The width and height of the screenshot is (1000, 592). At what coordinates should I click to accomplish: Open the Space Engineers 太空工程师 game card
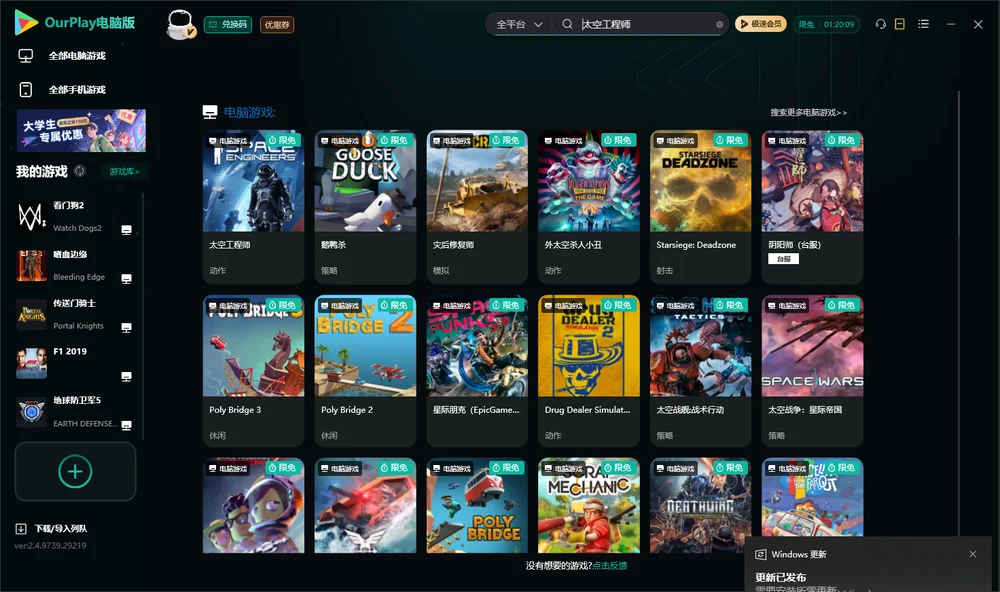(253, 207)
